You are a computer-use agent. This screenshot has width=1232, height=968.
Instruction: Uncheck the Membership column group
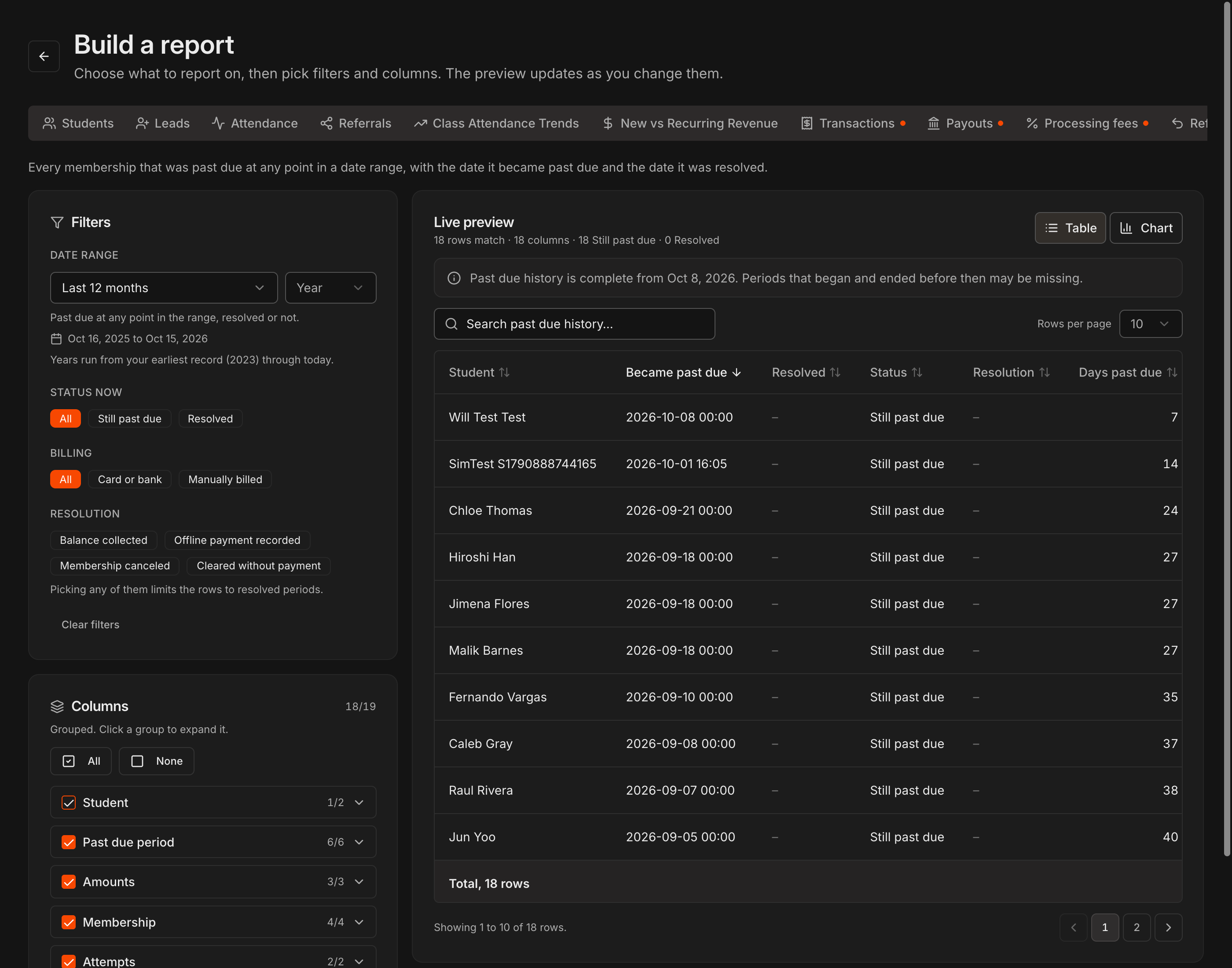(x=69, y=922)
